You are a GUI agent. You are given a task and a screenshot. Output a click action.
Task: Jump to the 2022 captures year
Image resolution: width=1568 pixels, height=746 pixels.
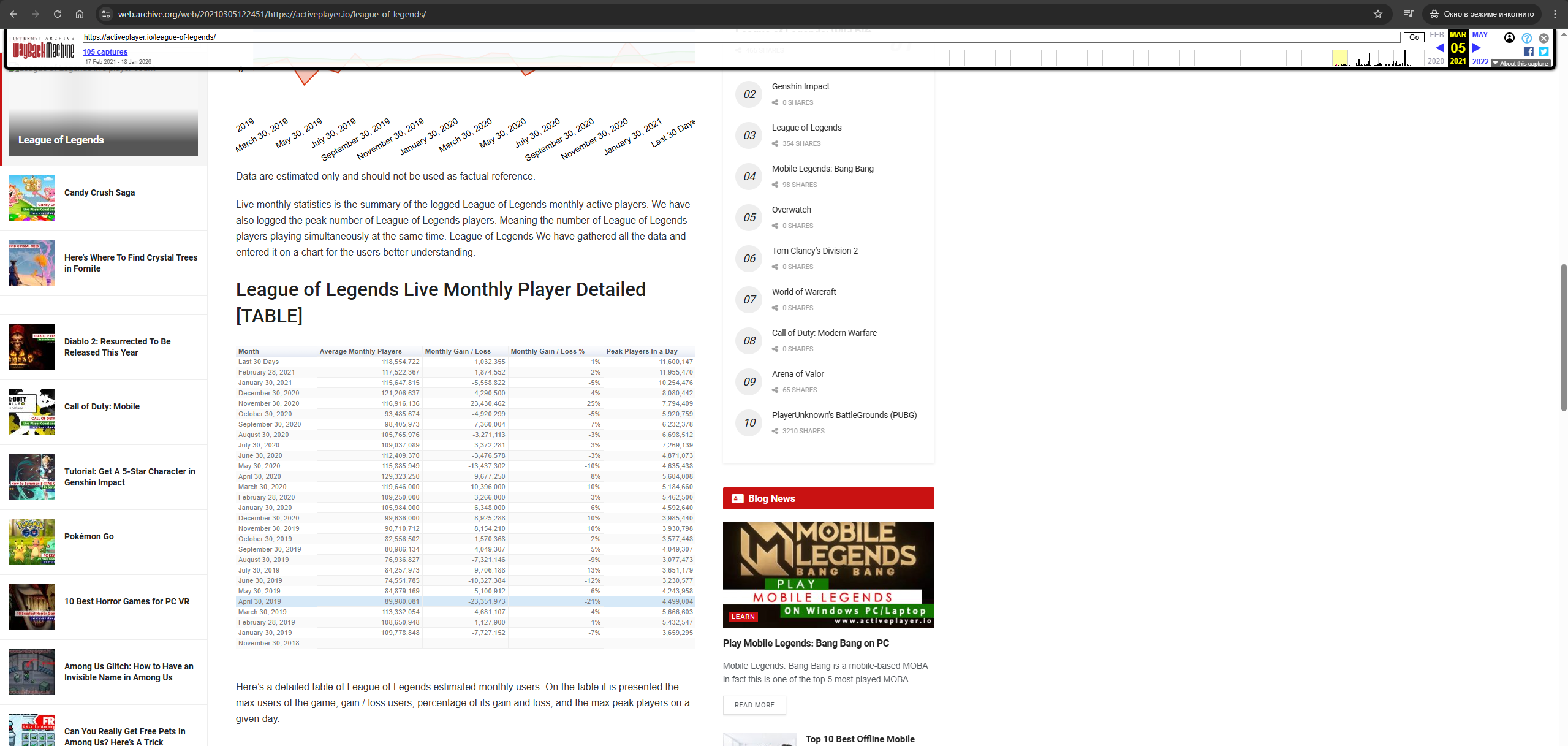[1480, 61]
